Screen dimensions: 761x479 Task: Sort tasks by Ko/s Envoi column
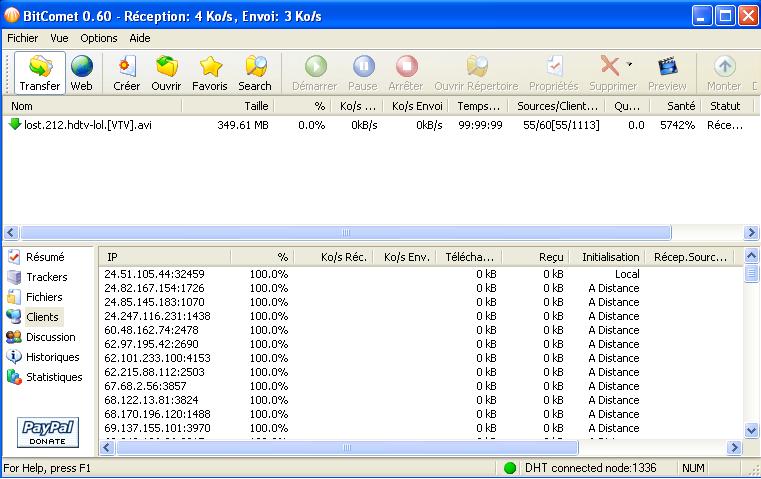point(416,106)
